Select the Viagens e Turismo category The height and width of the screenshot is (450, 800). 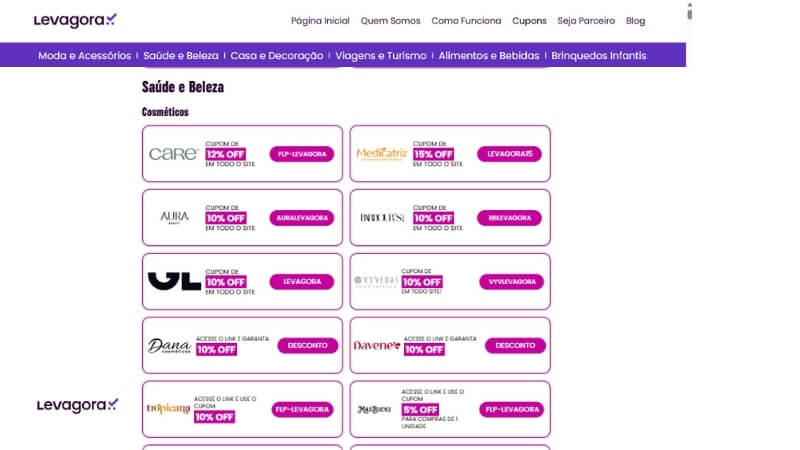[x=381, y=56]
